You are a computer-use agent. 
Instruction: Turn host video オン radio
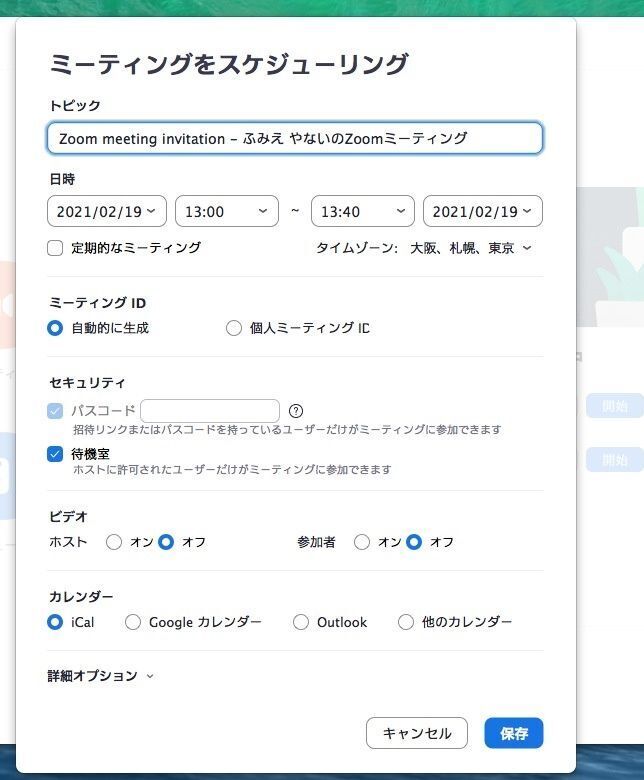[114, 542]
